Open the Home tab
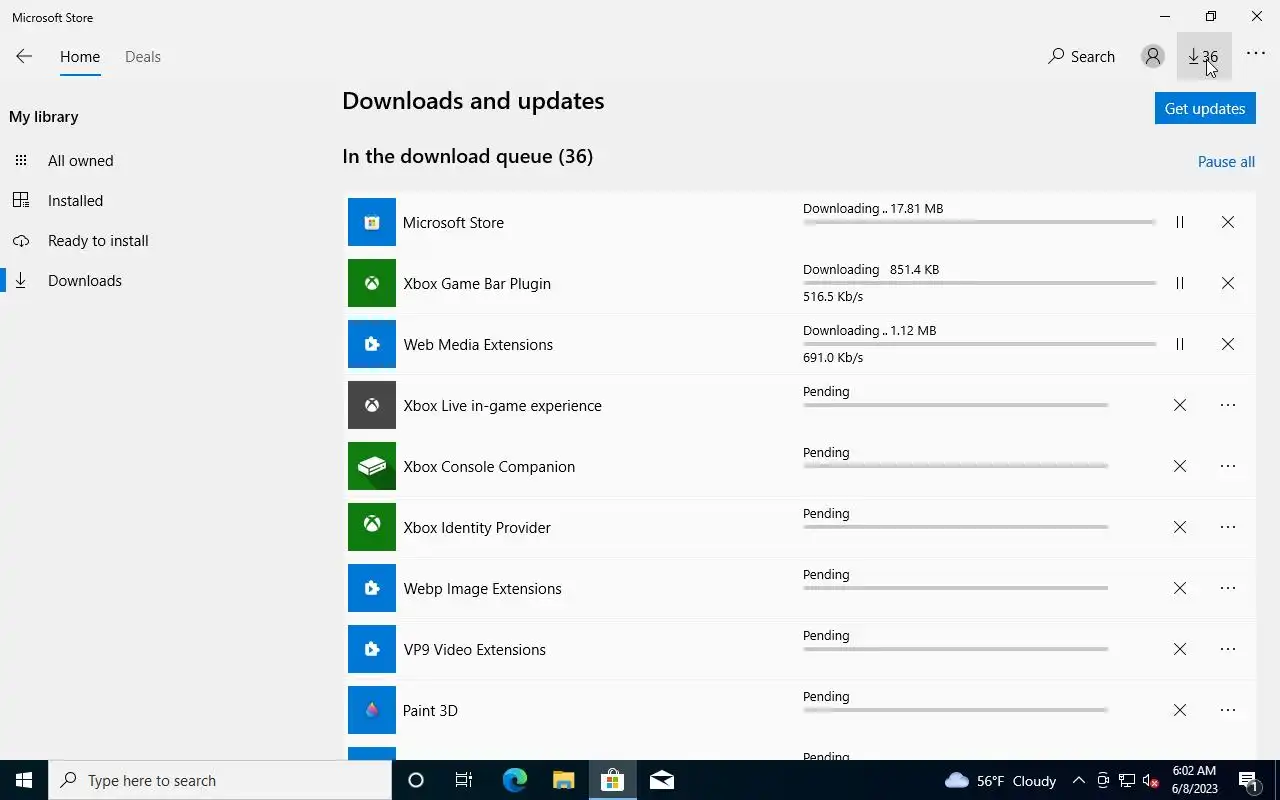1280x800 pixels. coord(80,57)
